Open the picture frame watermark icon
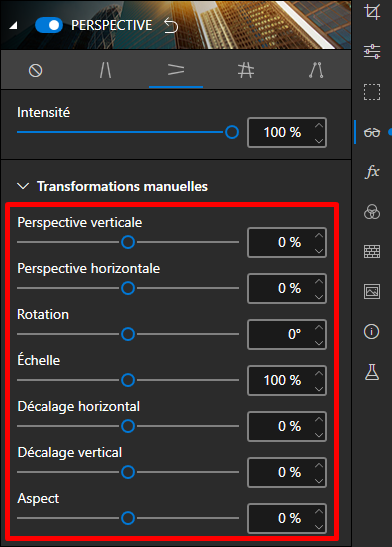 (372, 291)
